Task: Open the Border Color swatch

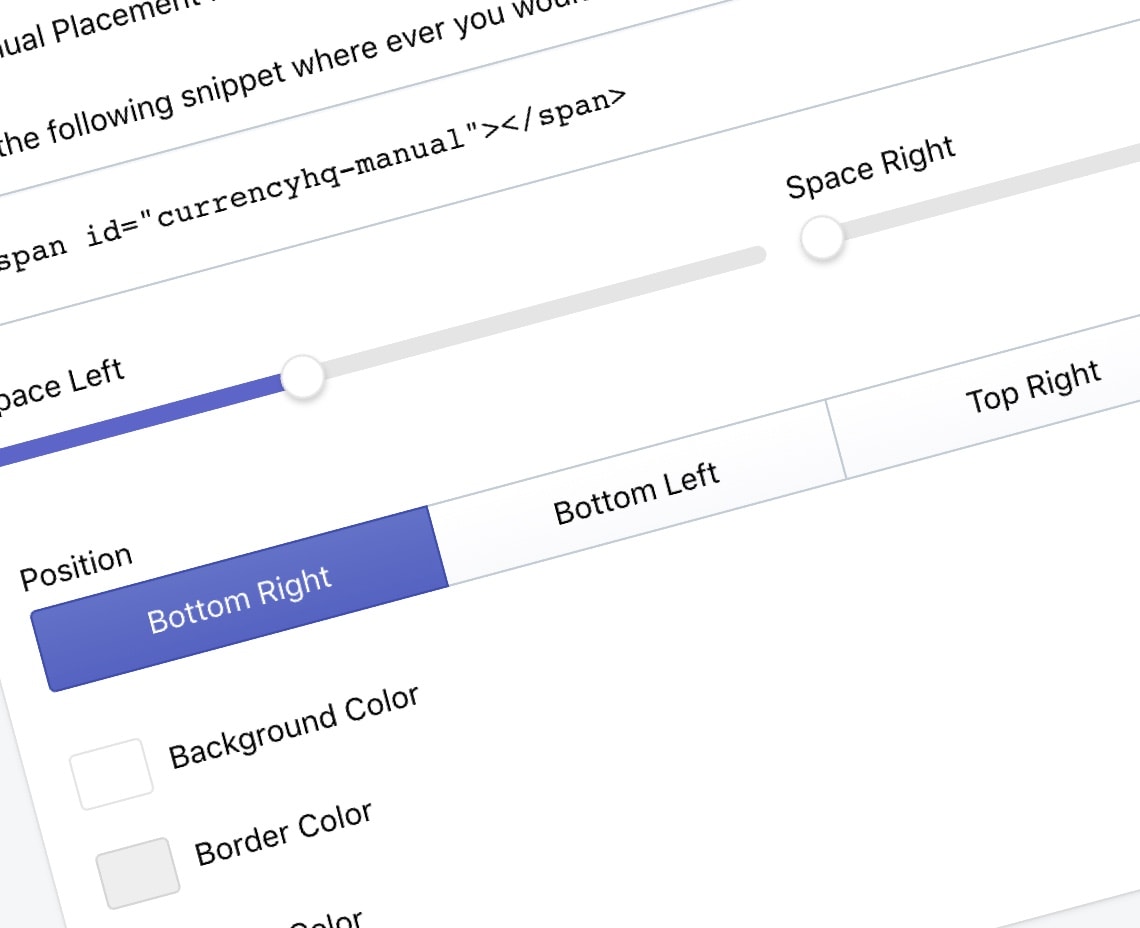Action: 138,873
